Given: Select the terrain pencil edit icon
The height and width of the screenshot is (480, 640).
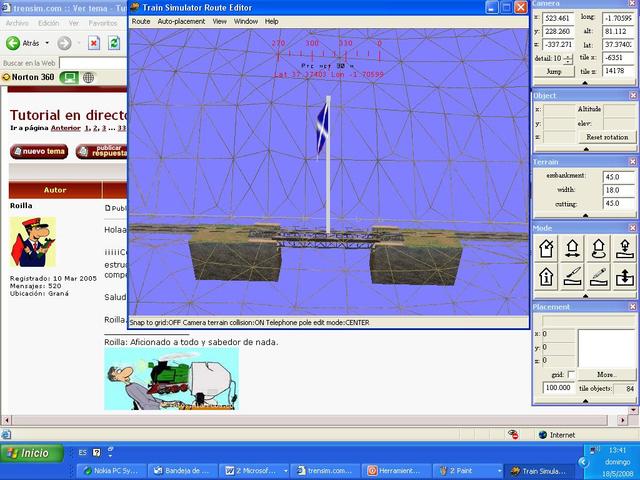Looking at the screenshot, I should [x=598, y=276].
